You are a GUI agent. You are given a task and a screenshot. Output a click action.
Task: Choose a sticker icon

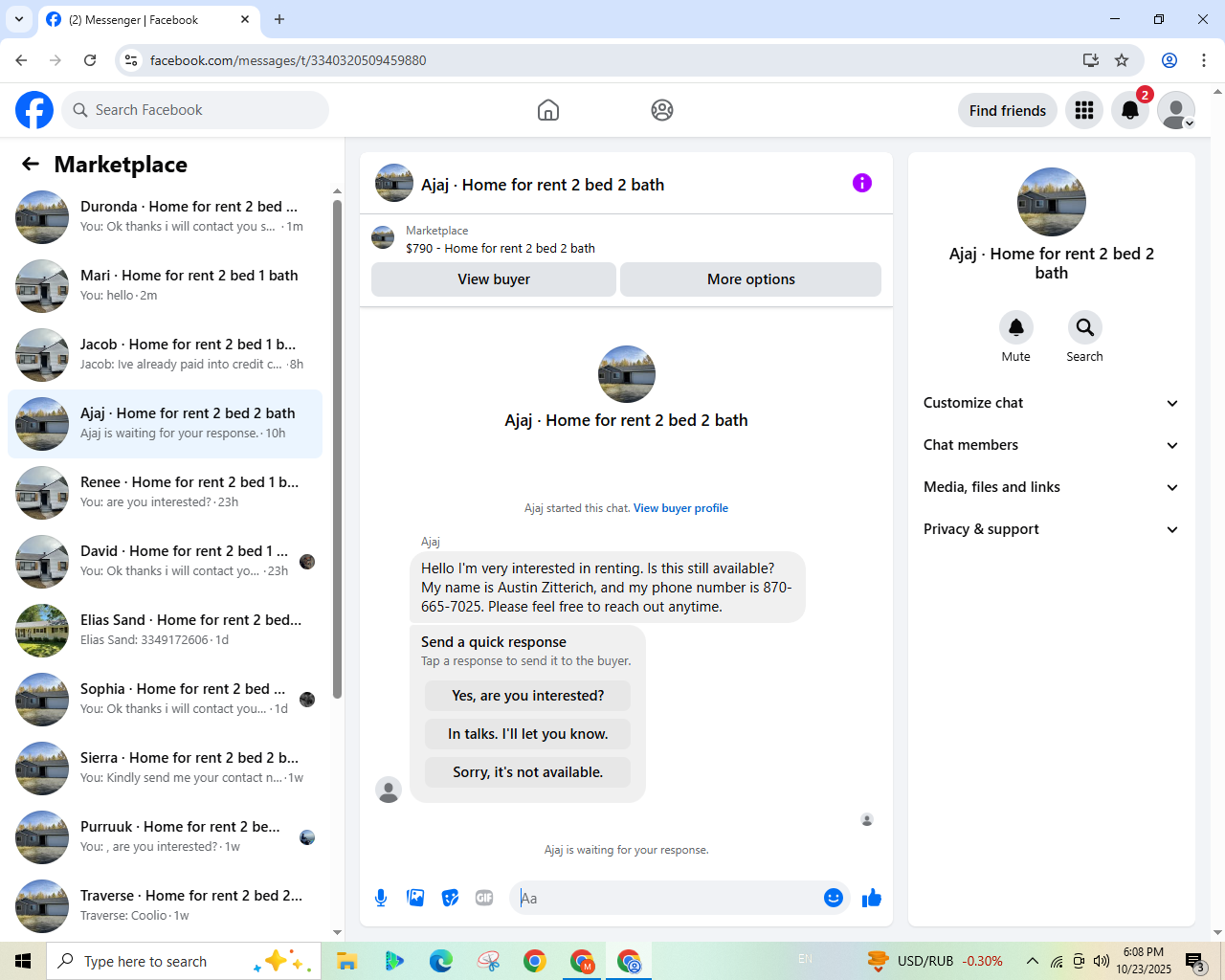[x=450, y=898]
